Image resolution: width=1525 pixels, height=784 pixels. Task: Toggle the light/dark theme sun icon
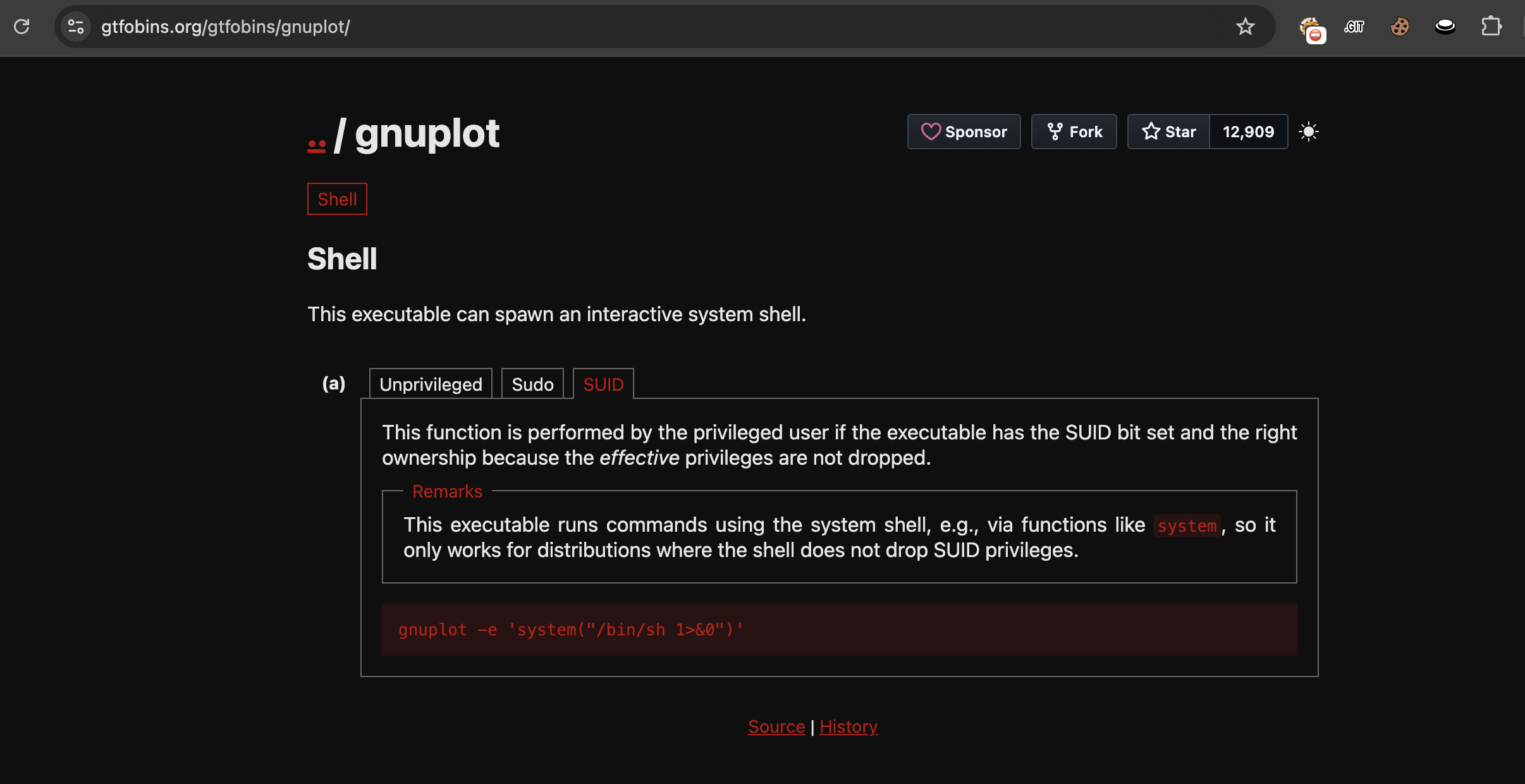click(1308, 132)
